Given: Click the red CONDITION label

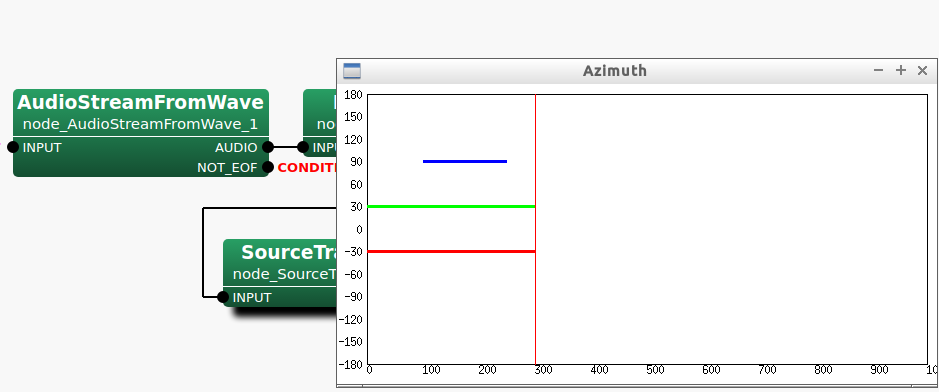Looking at the screenshot, I should 307,168.
